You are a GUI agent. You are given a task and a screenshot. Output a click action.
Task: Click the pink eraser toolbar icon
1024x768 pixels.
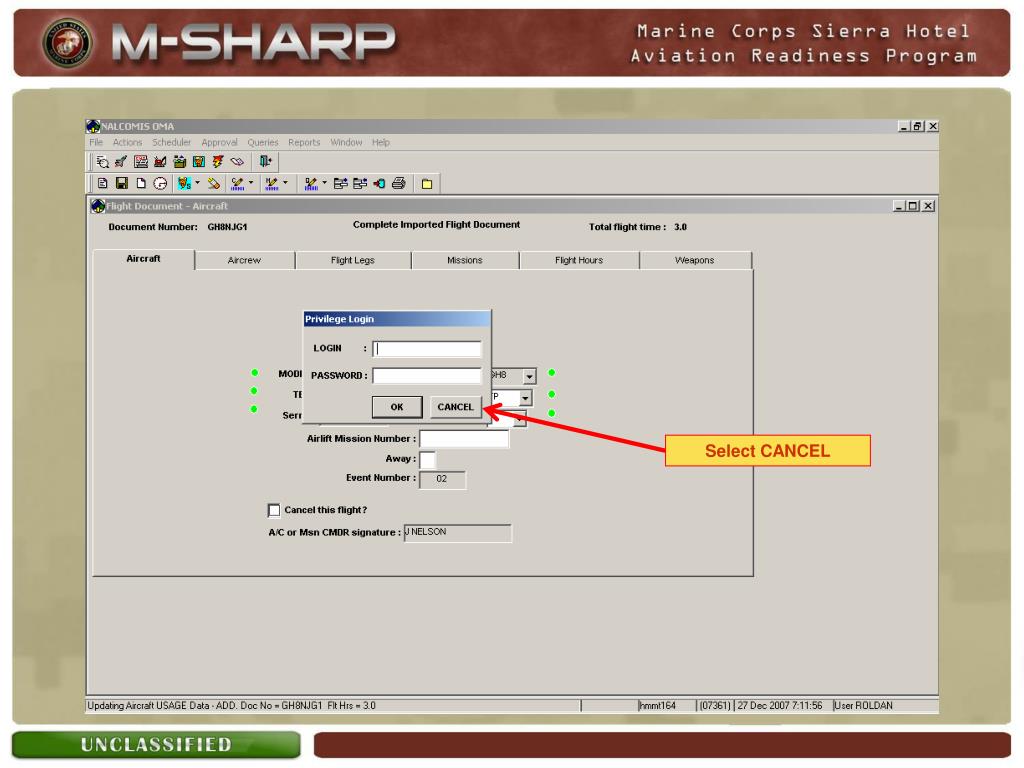(237, 161)
